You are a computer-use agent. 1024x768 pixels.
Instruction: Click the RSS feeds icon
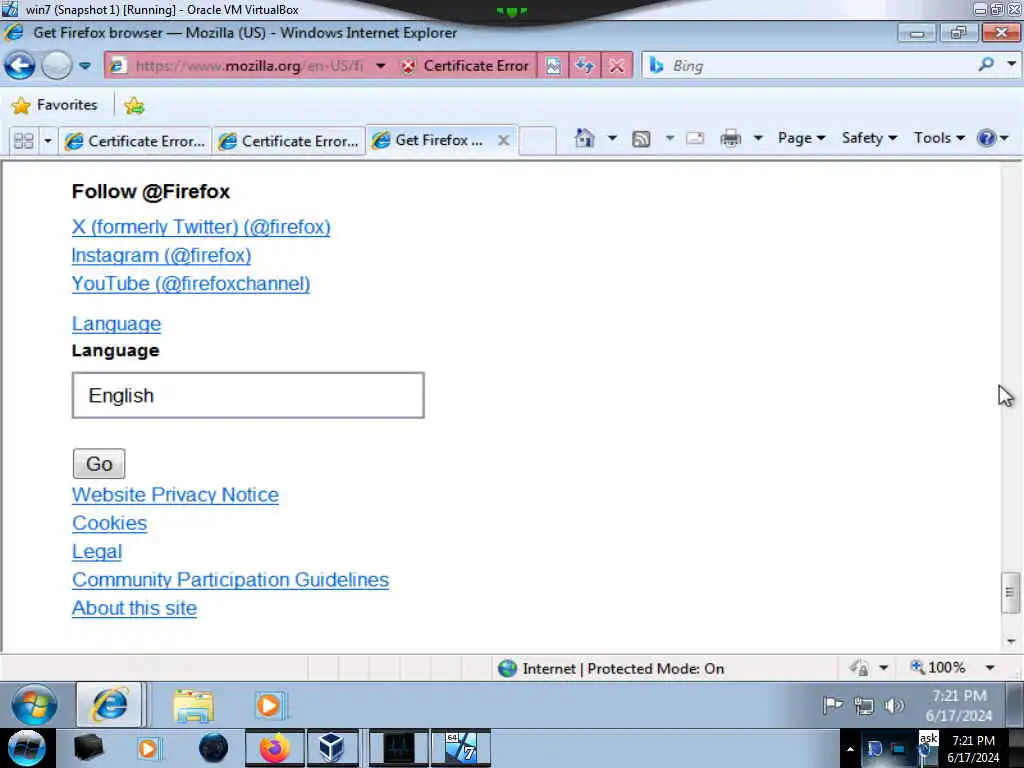pyautogui.click(x=641, y=138)
